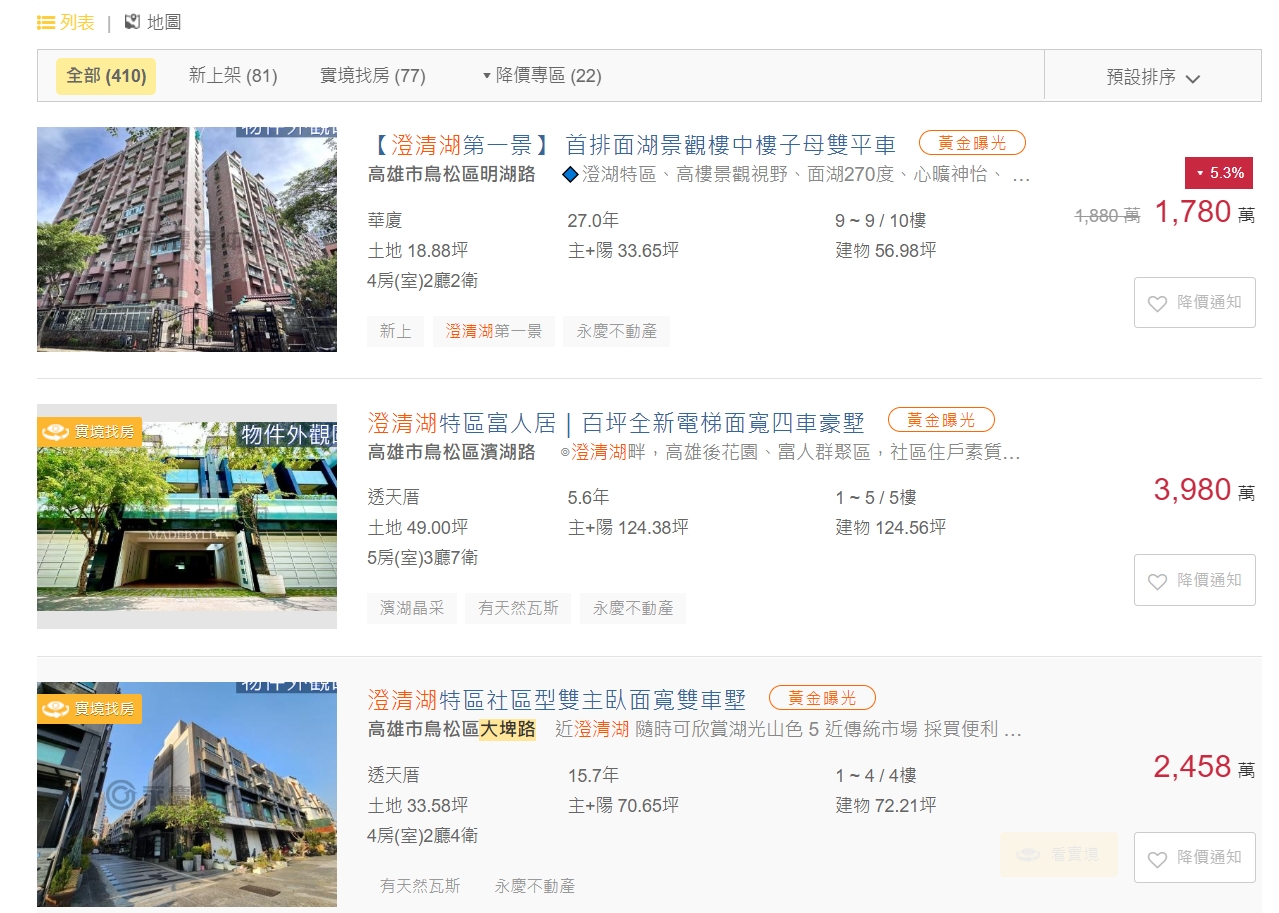Image resolution: width=1279 pixels, height=913 pixels.
Task: Expand the 預設排序 sorting dropdown
Action: click(x=1152, y=77)
